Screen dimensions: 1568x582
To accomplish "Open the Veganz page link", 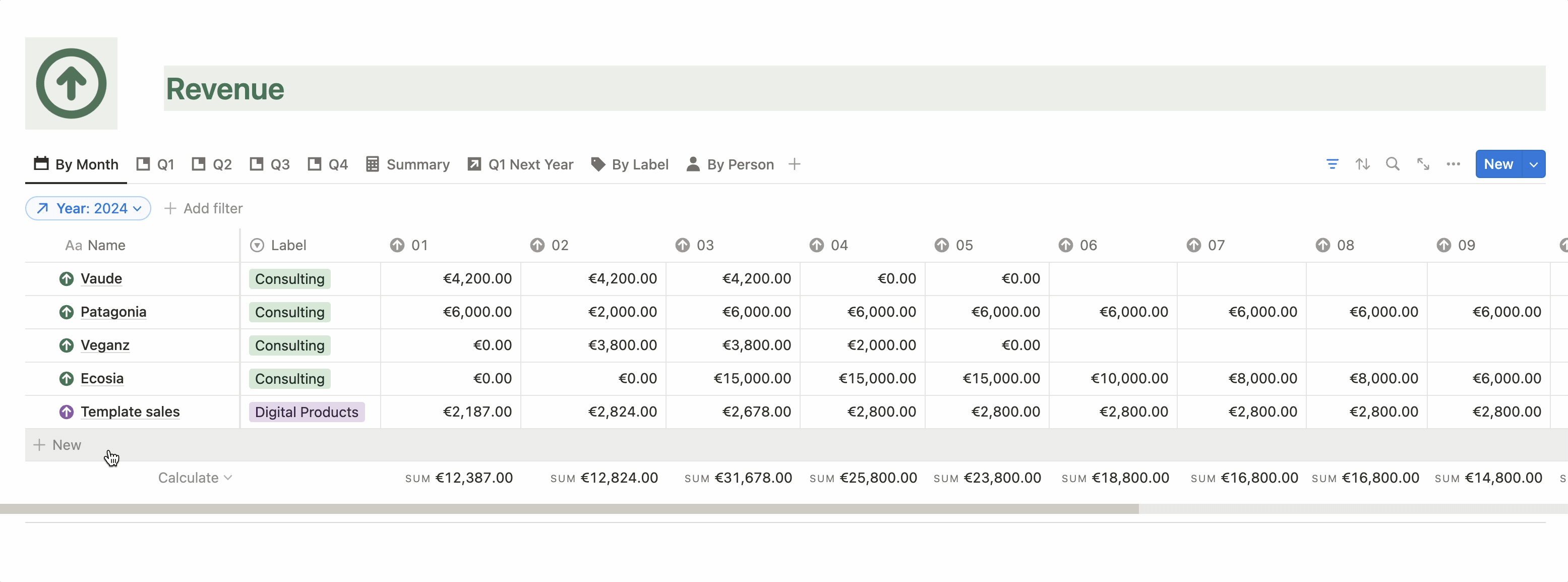I will point(105,346).
